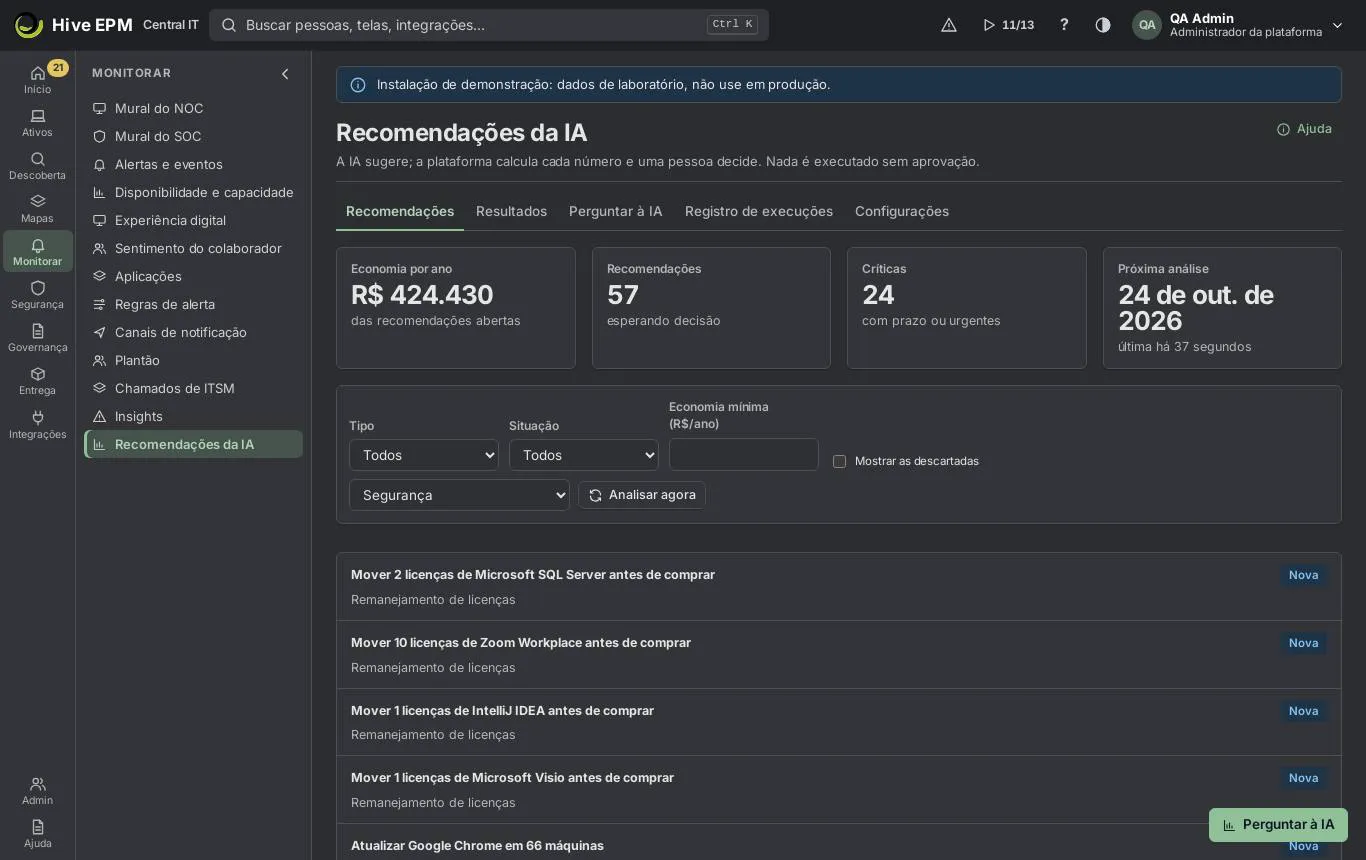This screenshot has width=1366, height=860.
Task: Toggle the dark/light theme contrast icon
Action: (x=1103, y=25)
